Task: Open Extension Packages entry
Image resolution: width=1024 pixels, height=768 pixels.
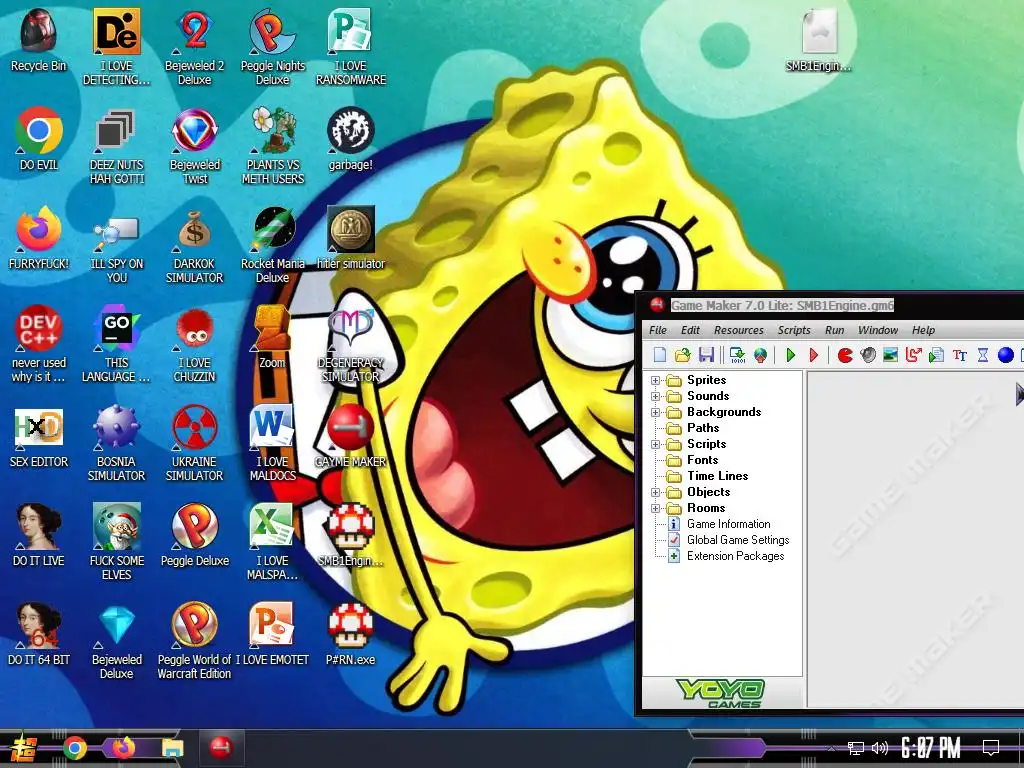Action: 735,556
